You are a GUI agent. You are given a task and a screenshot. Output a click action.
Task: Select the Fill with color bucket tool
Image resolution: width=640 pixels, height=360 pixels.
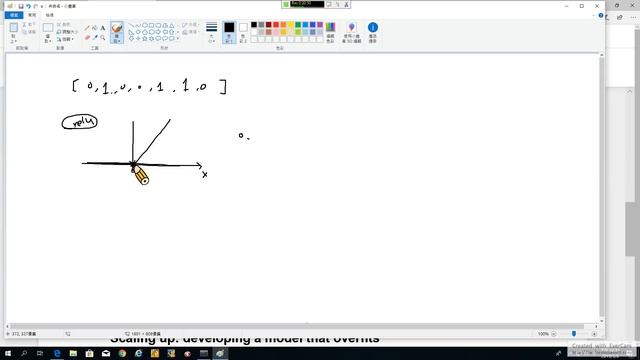coord(95,28)
